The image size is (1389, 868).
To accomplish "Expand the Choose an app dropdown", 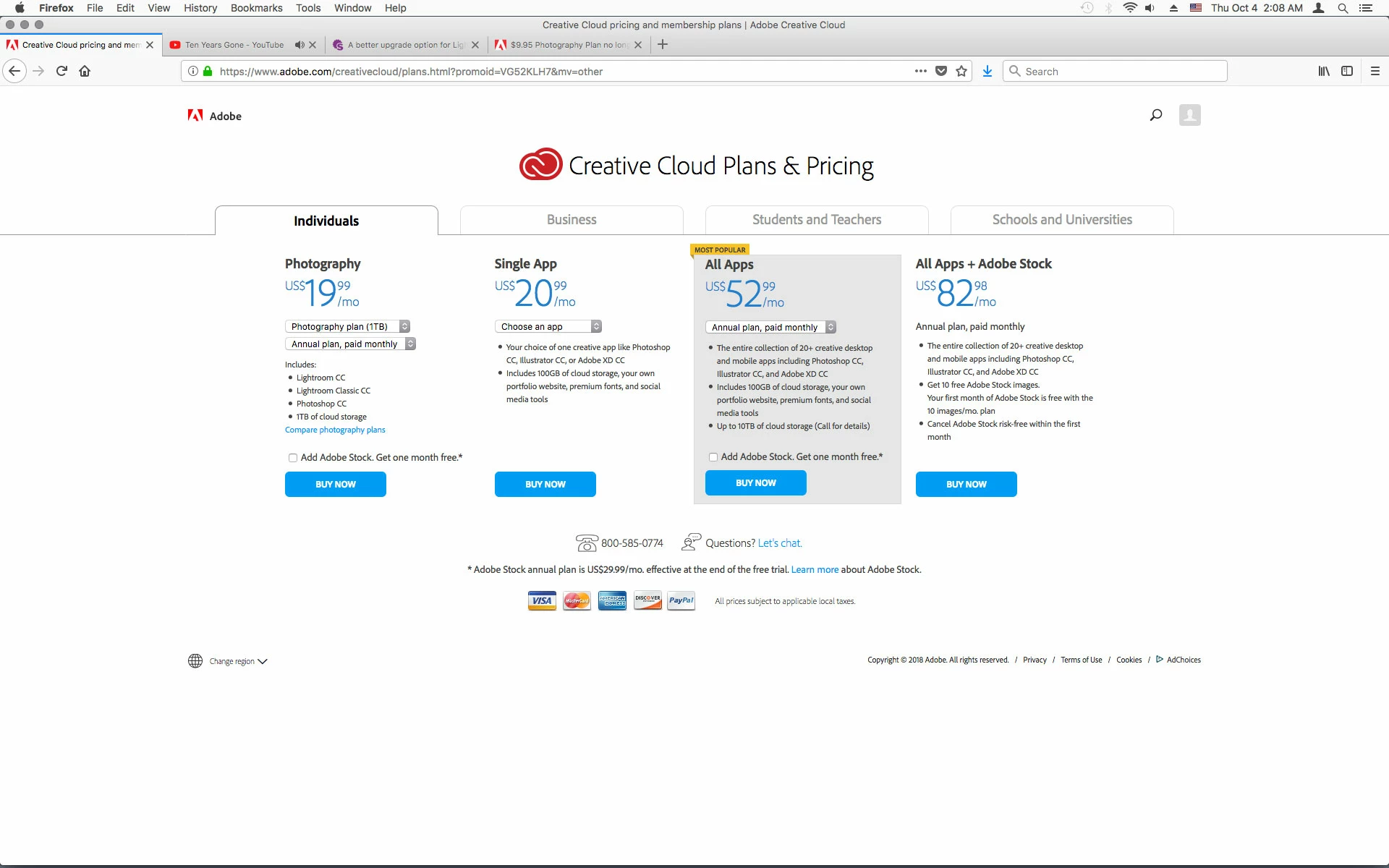I will [548, 326].
